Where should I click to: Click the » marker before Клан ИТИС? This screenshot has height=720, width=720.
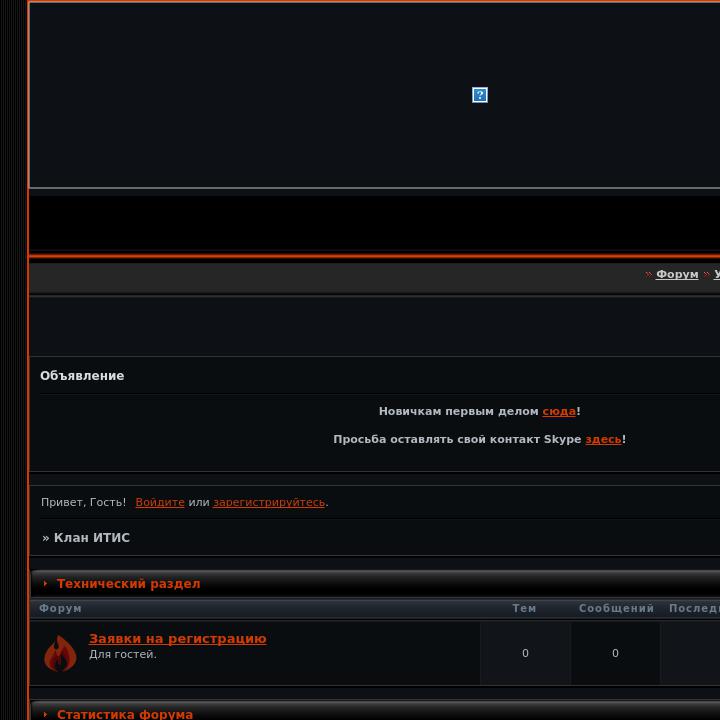[x=45, y=538]
